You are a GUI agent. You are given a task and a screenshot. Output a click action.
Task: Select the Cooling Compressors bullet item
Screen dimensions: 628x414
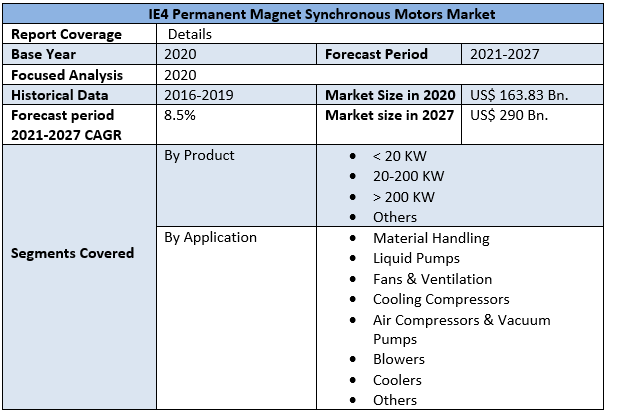click(x=441, y=299)
